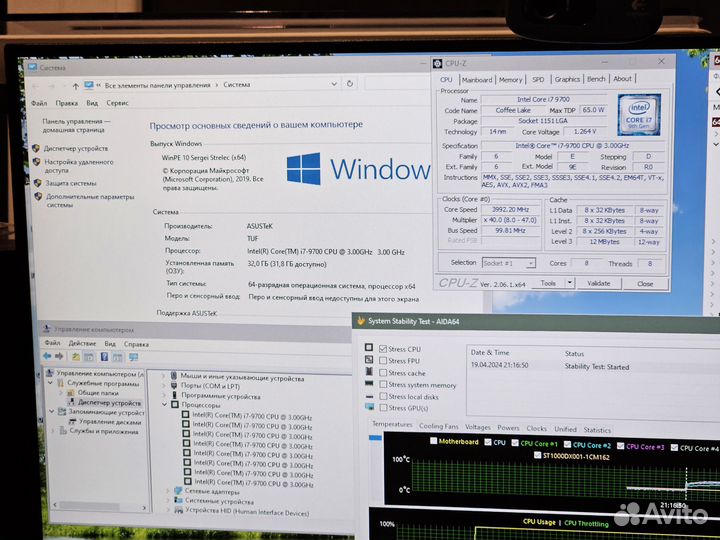Viewport: 720px width, 540px height.
Task: Collapse the Запоминающие устройства tree node
Action: pyautogui.click(x=52, y=411)
